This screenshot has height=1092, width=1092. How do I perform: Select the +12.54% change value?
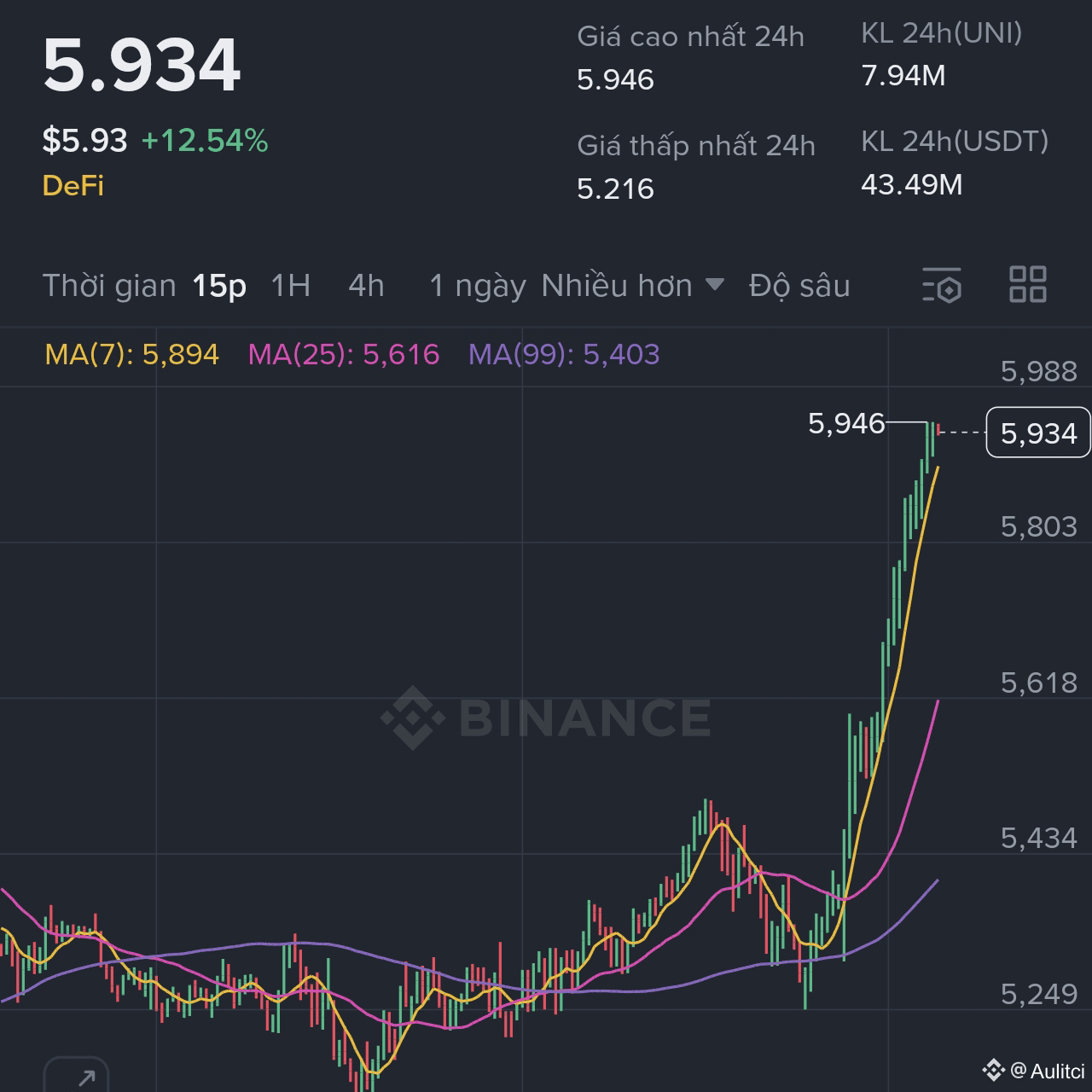coord(205,141)
